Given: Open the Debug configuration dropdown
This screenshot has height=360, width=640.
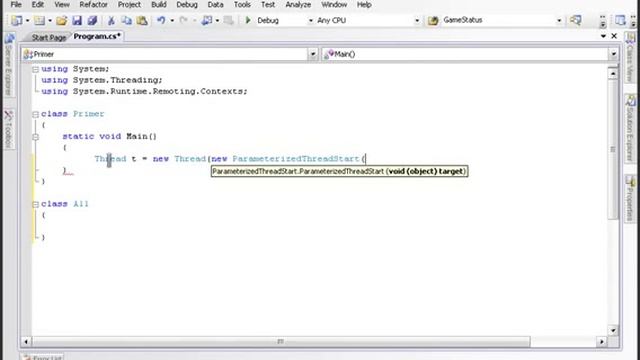Looking at the screenshot, I should [310, 20].
